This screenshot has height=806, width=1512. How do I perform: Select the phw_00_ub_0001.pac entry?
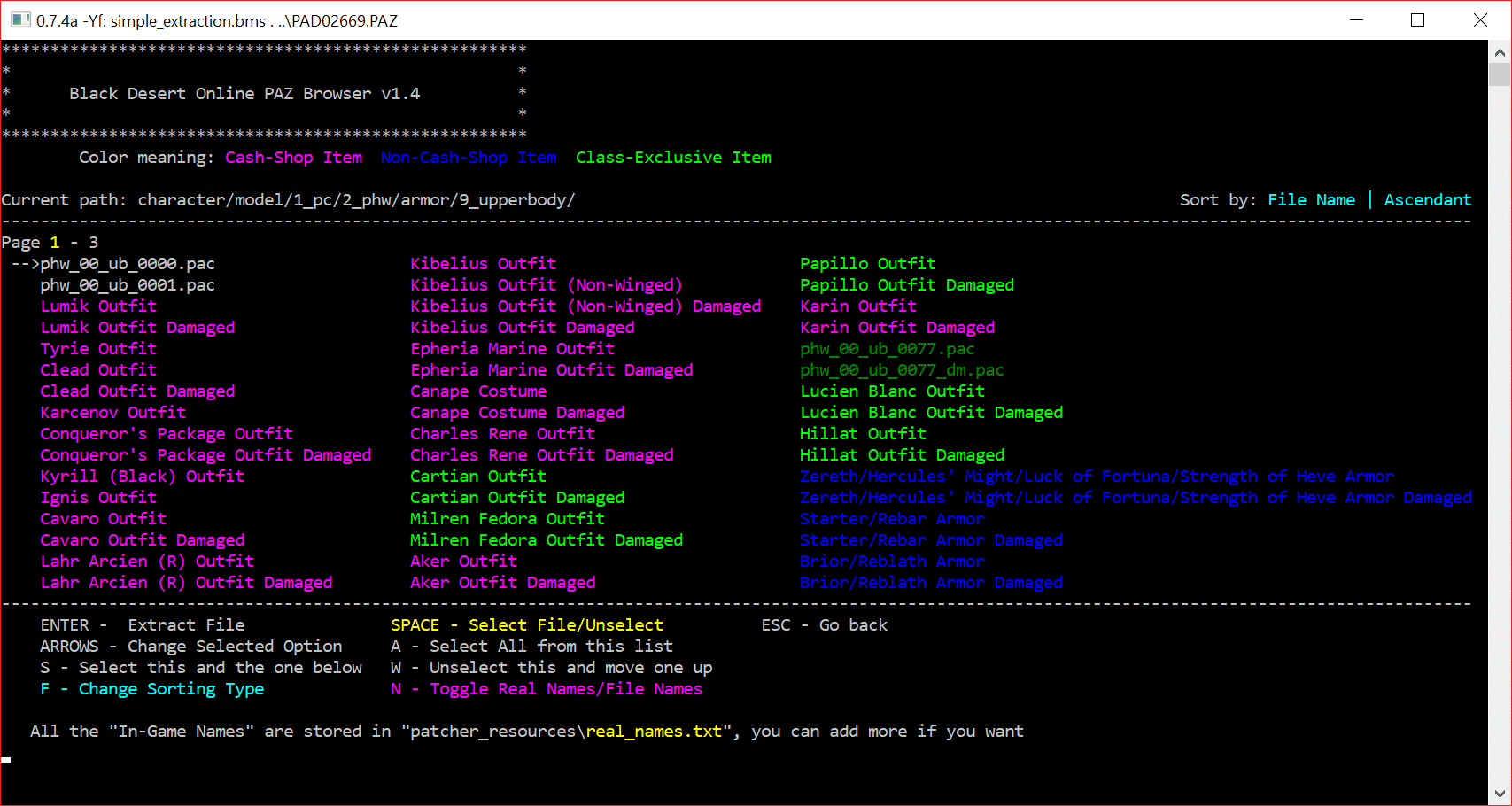[128, 285]
